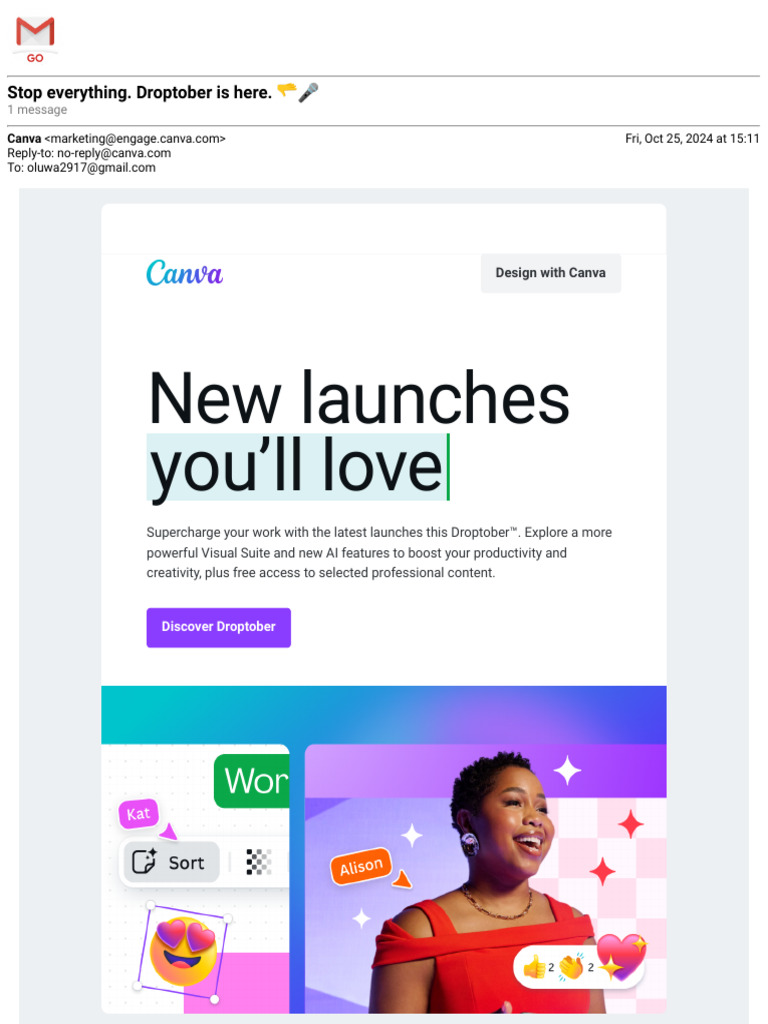The image size is (768, 1024).
Task: Click the teal gradient banner strip
Action: (384, 714)
